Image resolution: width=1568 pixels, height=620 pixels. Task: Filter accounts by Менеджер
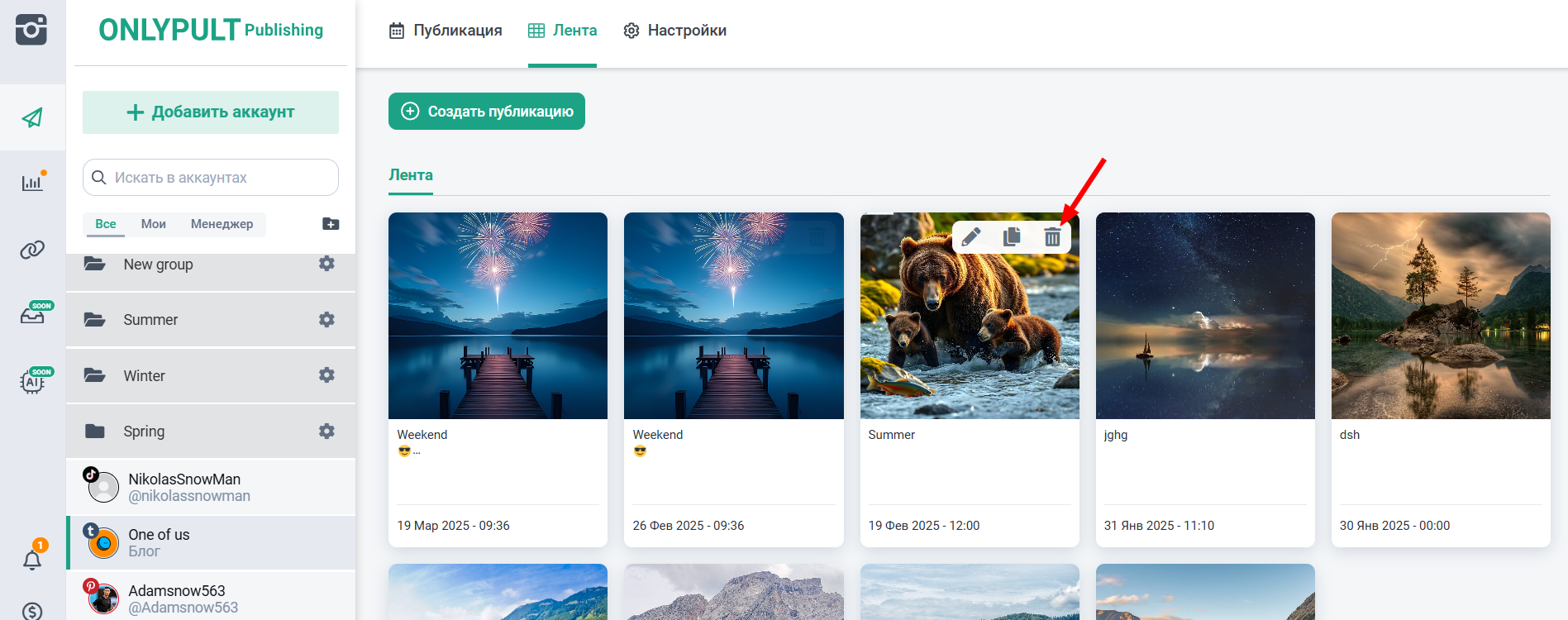click(222, 224)
